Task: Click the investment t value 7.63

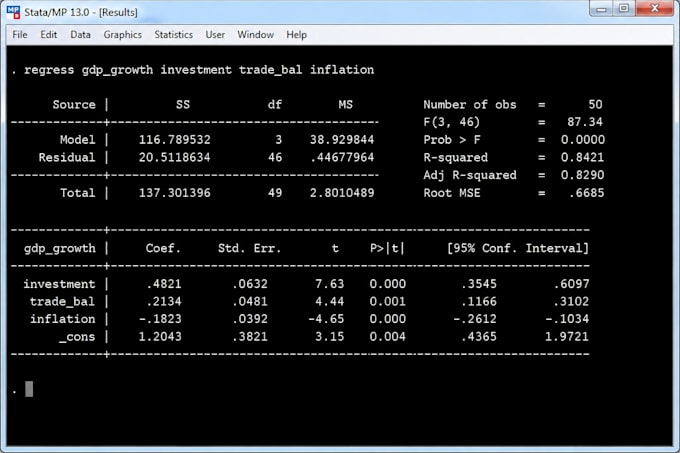Action: coord(329,284)
